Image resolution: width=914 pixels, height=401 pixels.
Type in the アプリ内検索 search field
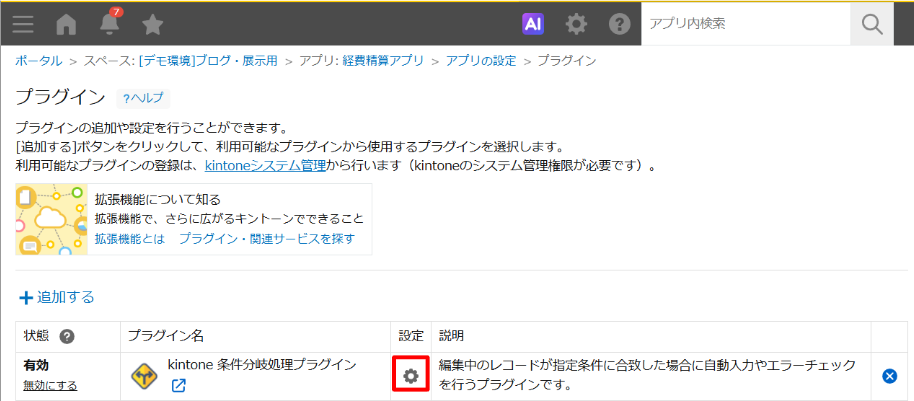click(x=744, y=23)
